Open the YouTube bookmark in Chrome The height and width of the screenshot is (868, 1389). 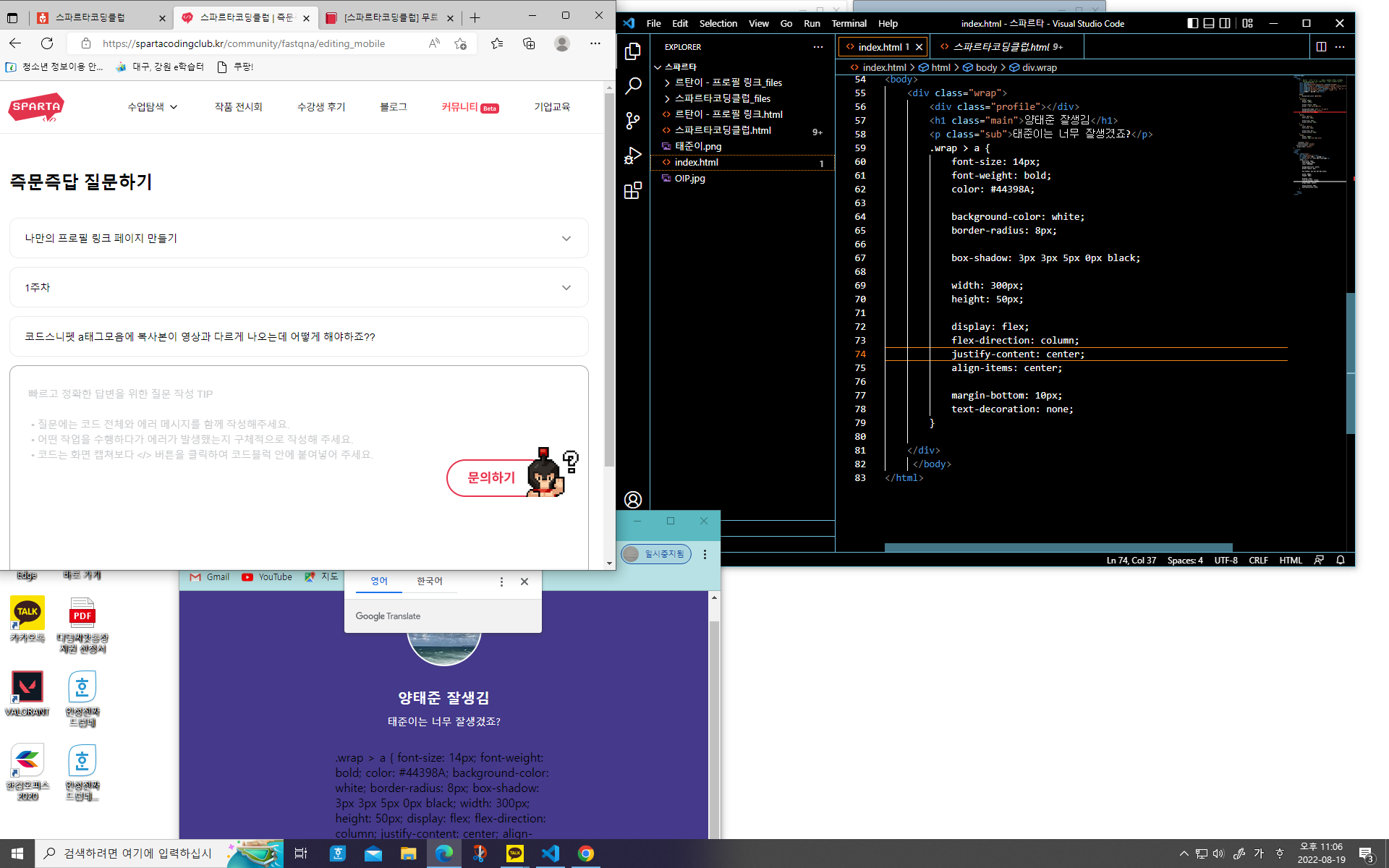click(267, 577)
